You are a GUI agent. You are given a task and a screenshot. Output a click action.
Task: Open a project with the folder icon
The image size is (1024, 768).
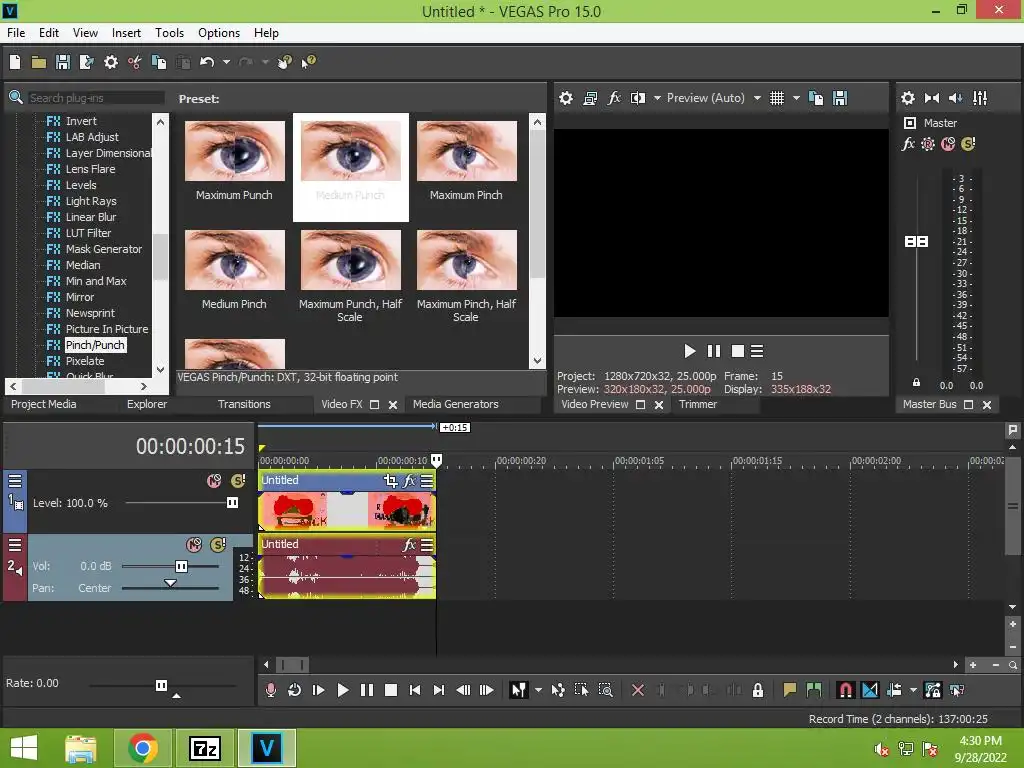pos(39,62)
